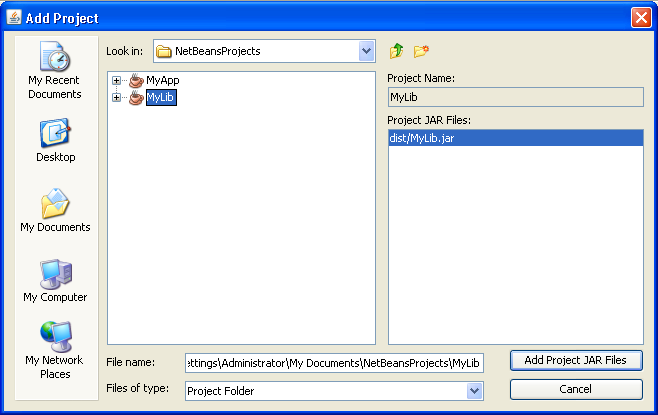
Task: Click the Create New Folder icon
Action: (421, 51)
